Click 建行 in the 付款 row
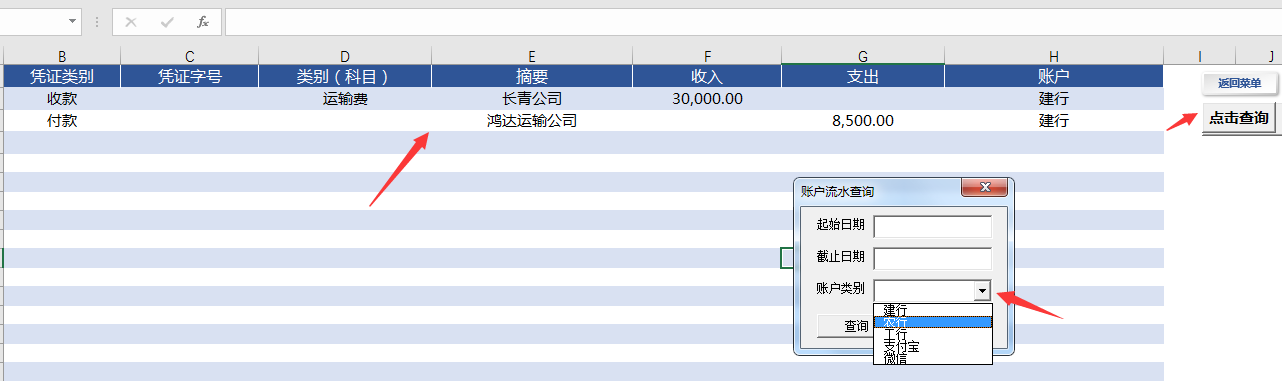The image size is (1282, 381). coord(1054,120)
